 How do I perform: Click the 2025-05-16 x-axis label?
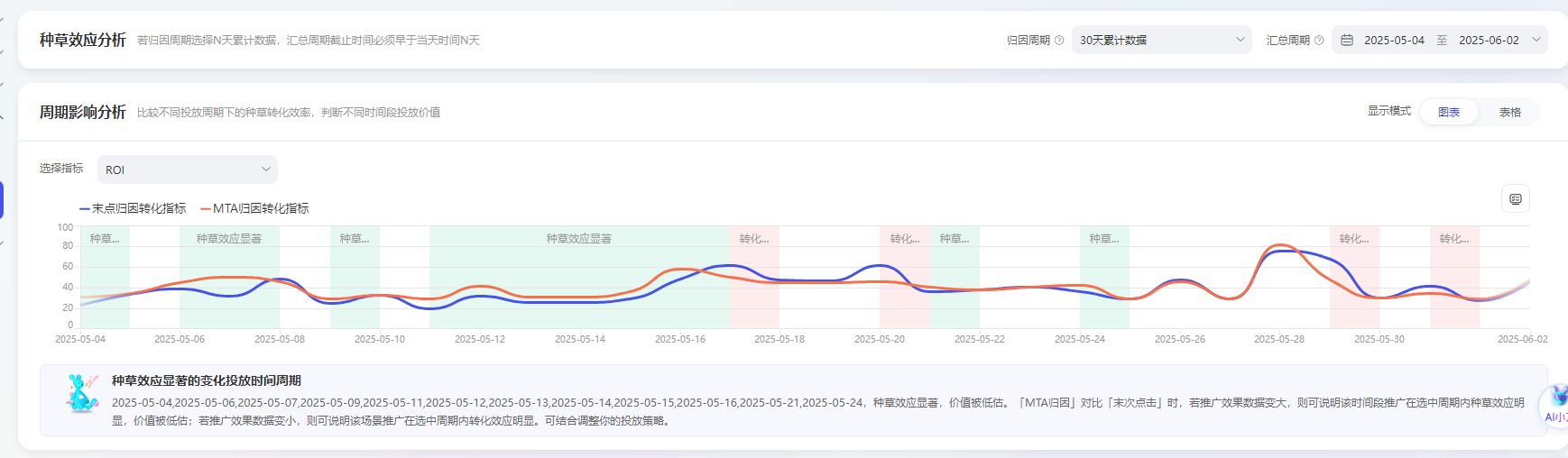[x=680, y=339]
